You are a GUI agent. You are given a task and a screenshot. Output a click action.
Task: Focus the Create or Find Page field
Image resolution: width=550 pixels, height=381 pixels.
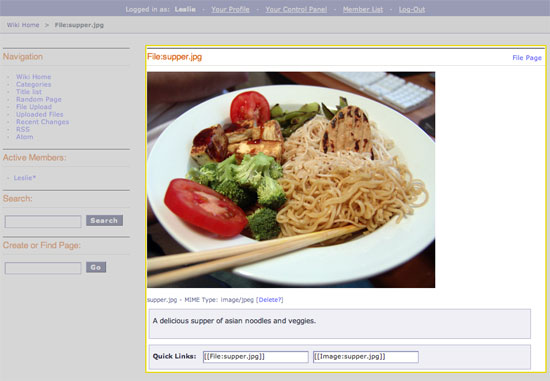point(43,268)
